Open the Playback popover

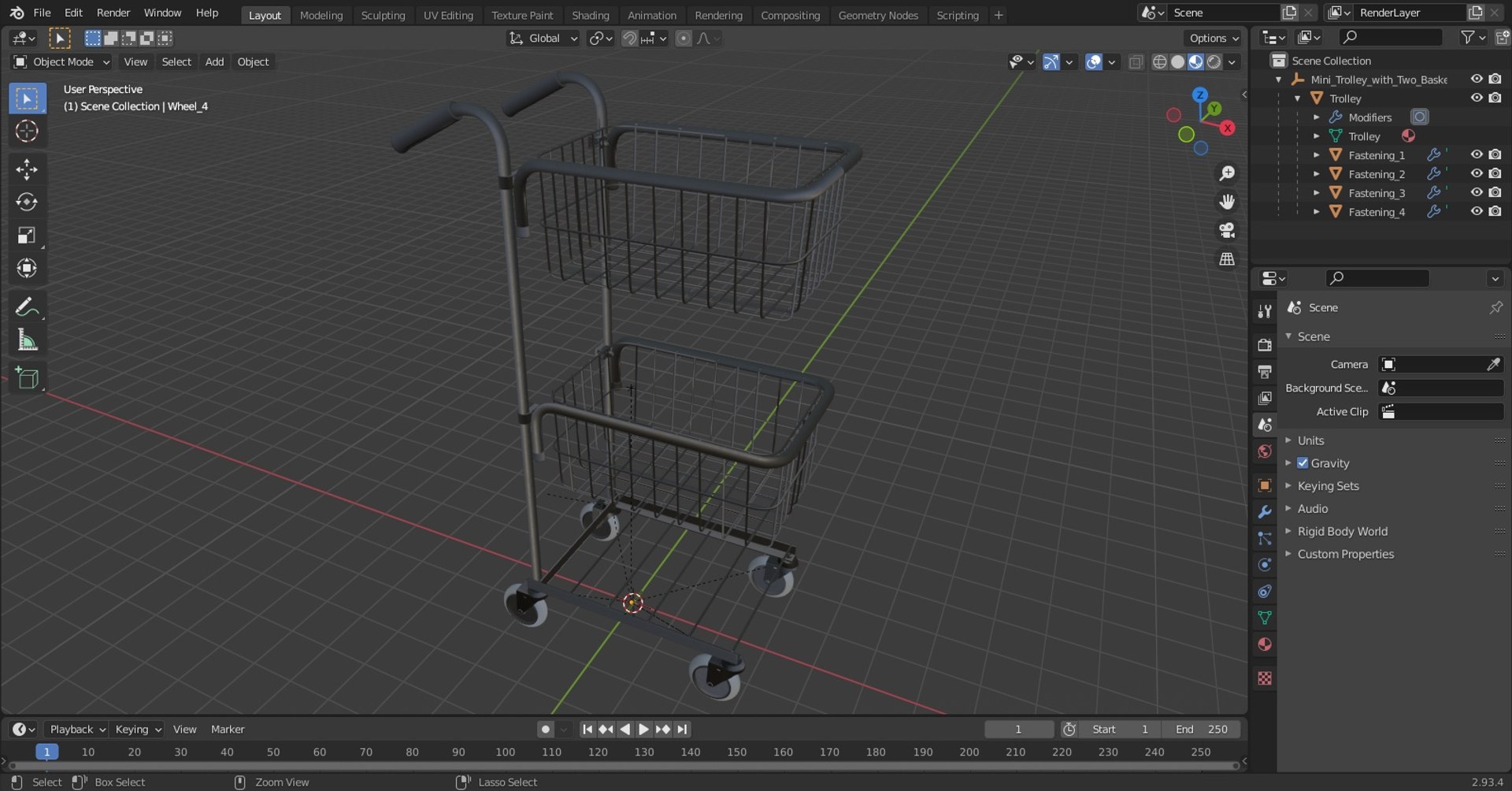76,730
